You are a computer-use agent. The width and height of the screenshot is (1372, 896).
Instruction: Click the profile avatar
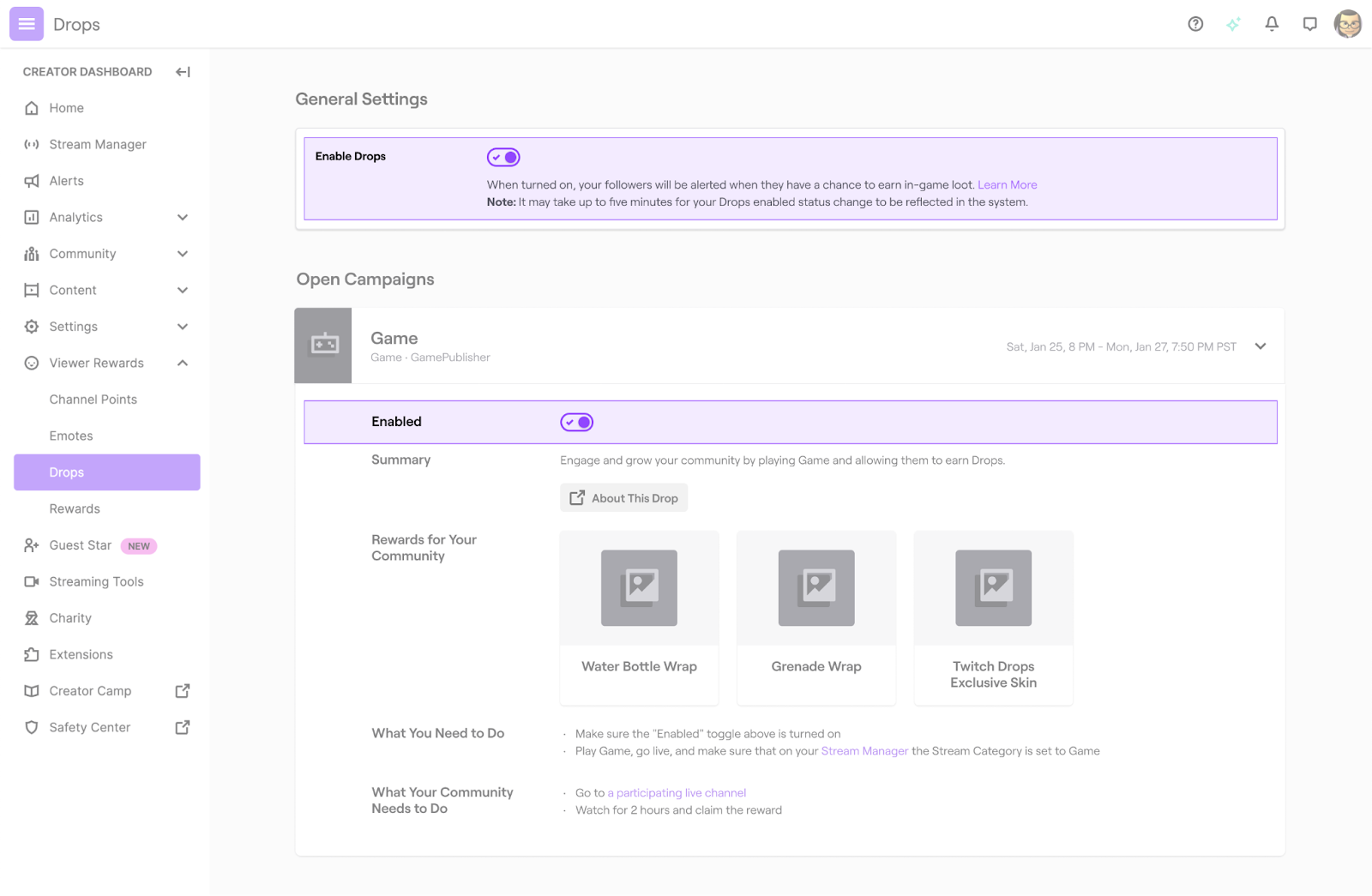point(1347,24)
